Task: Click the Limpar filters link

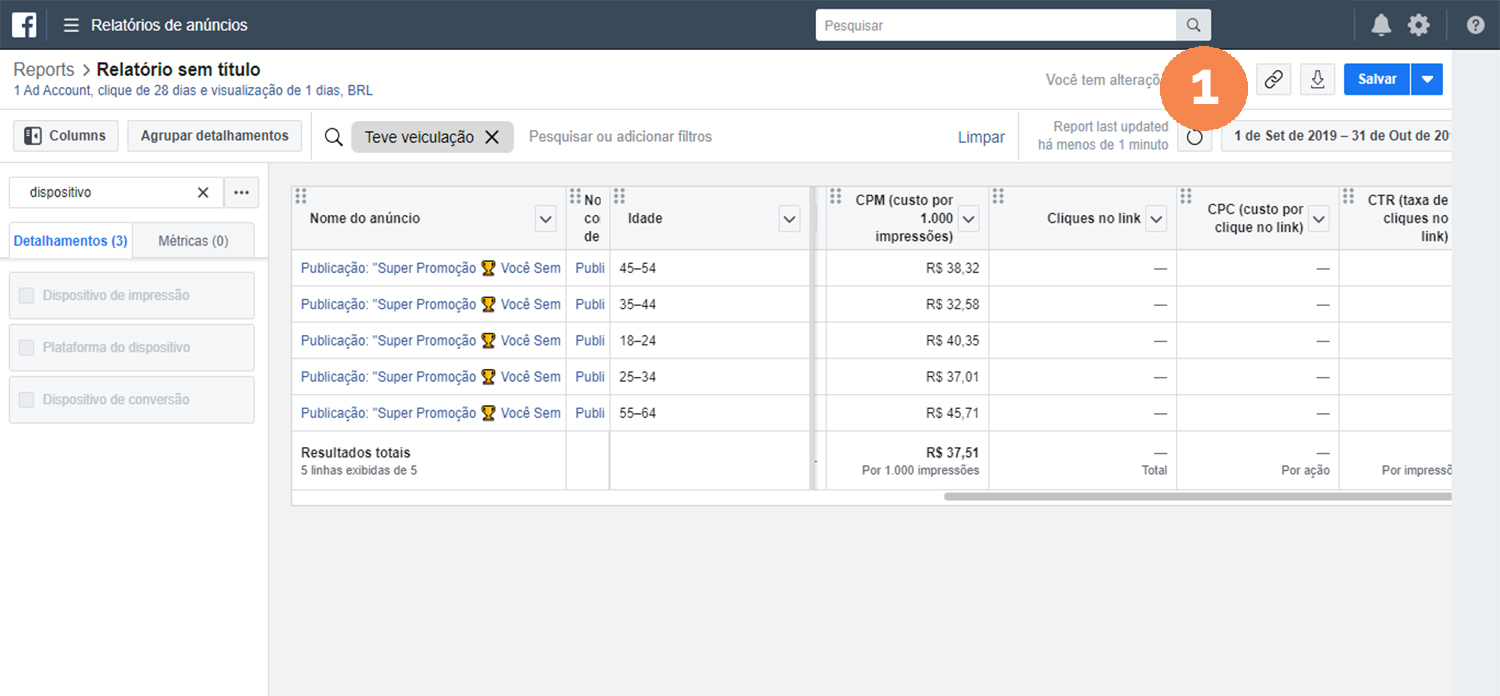Action: [981, 137]
